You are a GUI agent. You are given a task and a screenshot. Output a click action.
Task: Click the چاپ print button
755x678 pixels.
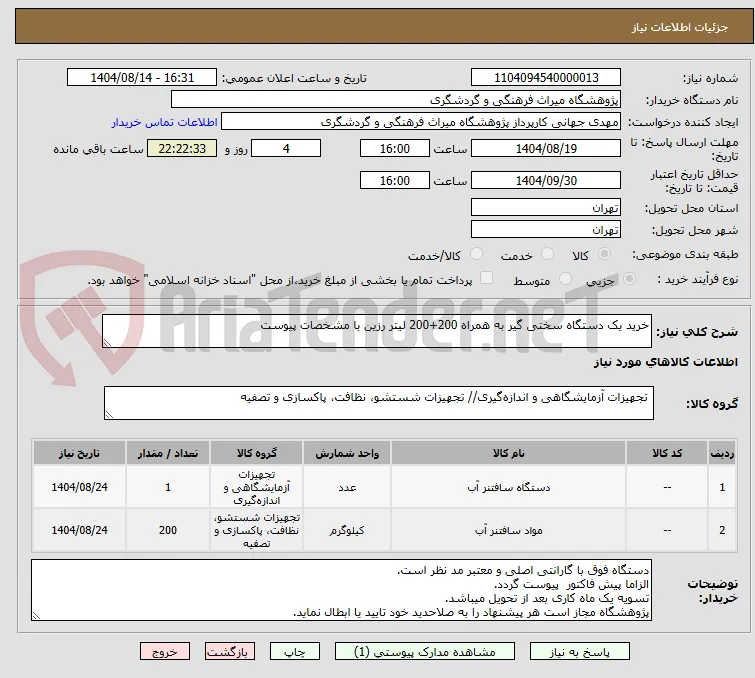click(x=295, y=652)
